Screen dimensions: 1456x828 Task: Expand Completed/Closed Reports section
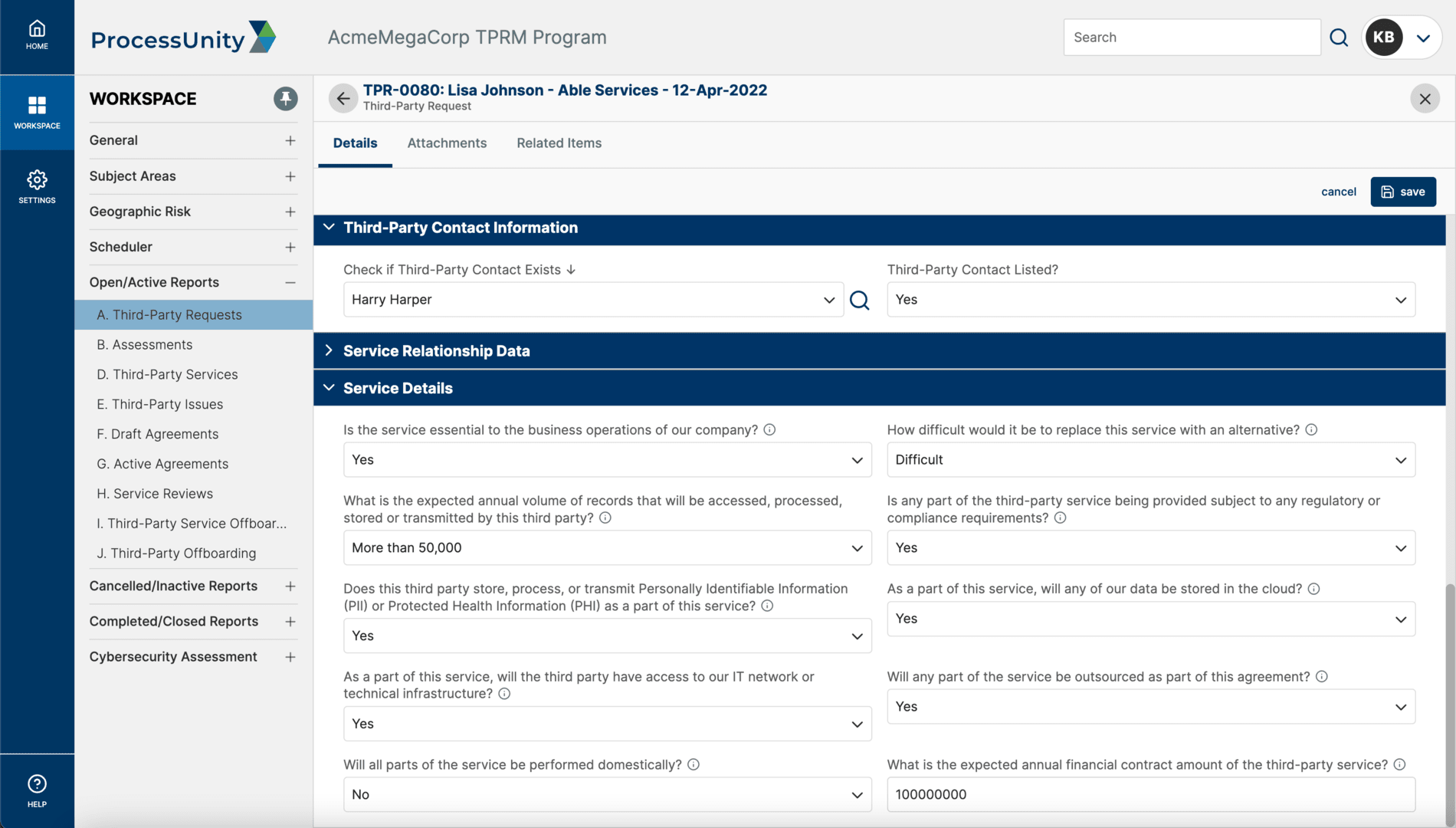pos(290,622)
